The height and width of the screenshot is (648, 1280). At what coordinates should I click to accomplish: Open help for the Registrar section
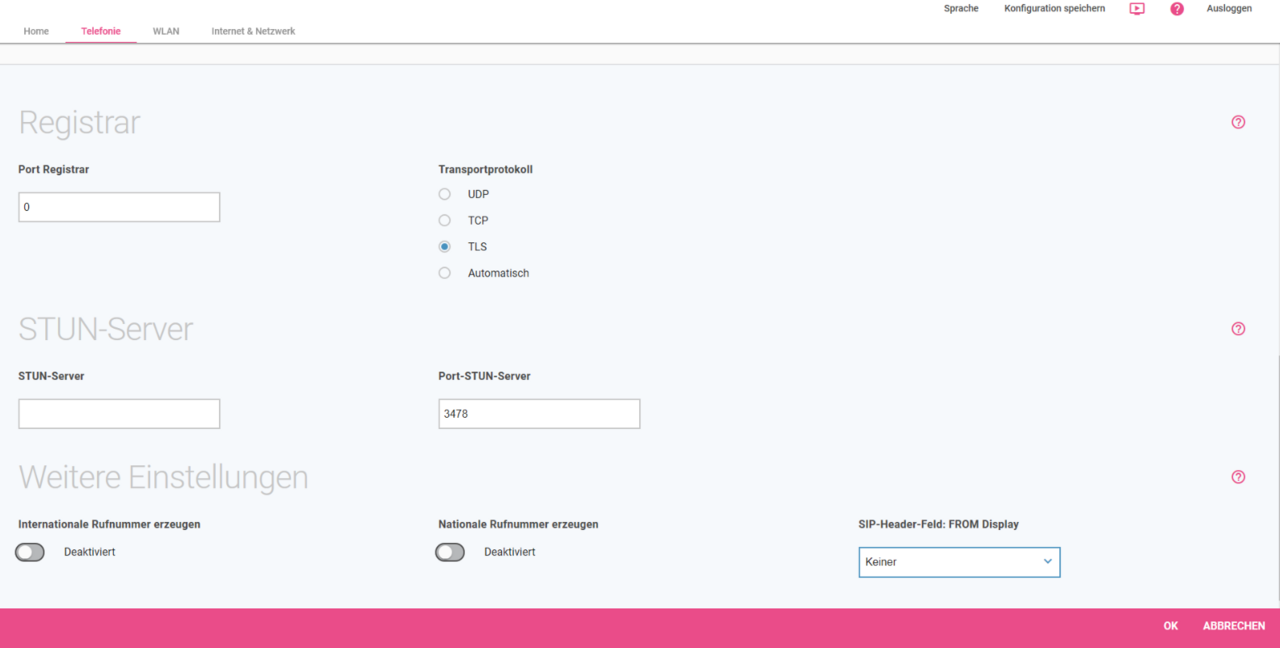(x=1238, y=122)
